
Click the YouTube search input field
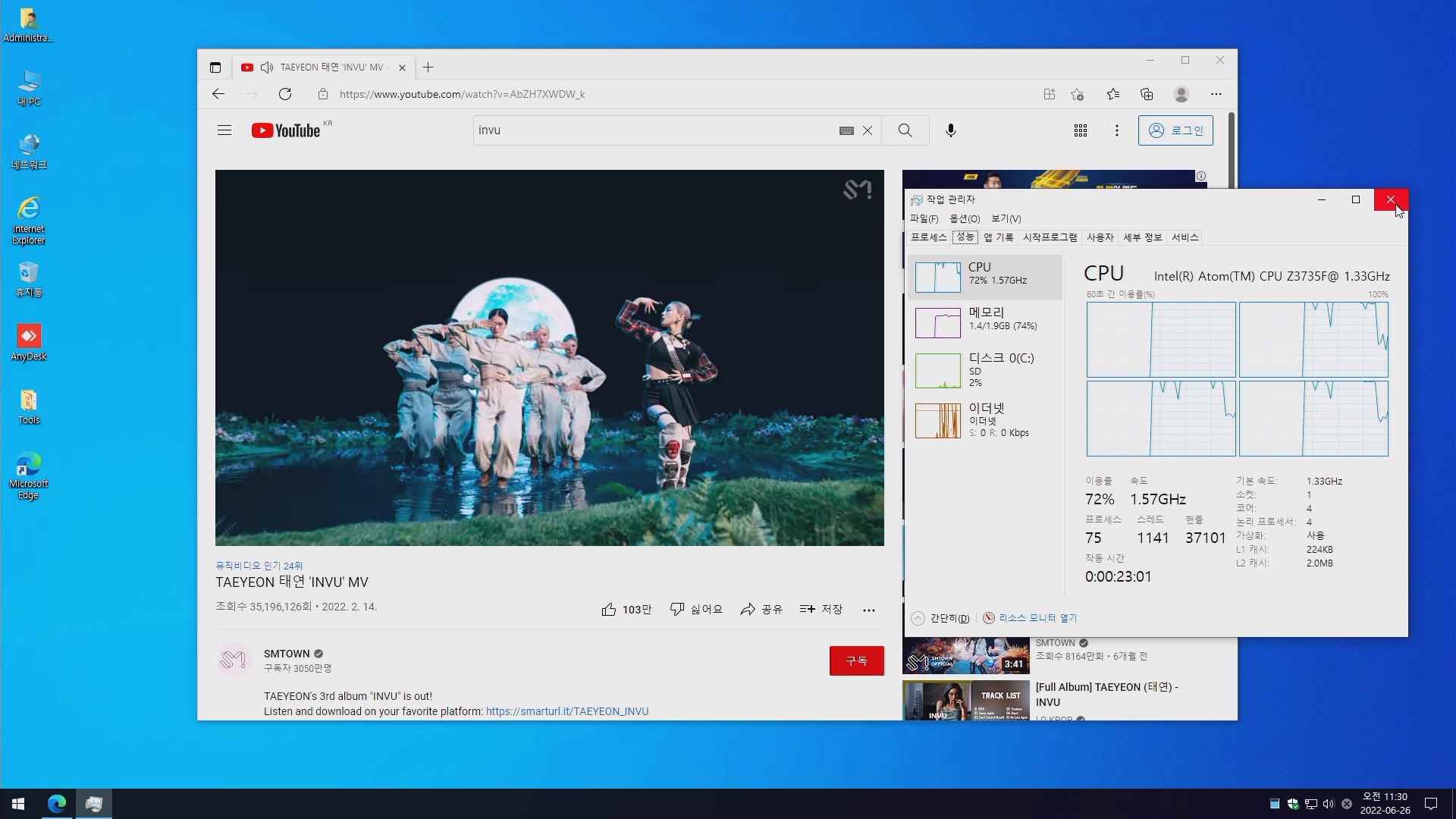(656, 130)
